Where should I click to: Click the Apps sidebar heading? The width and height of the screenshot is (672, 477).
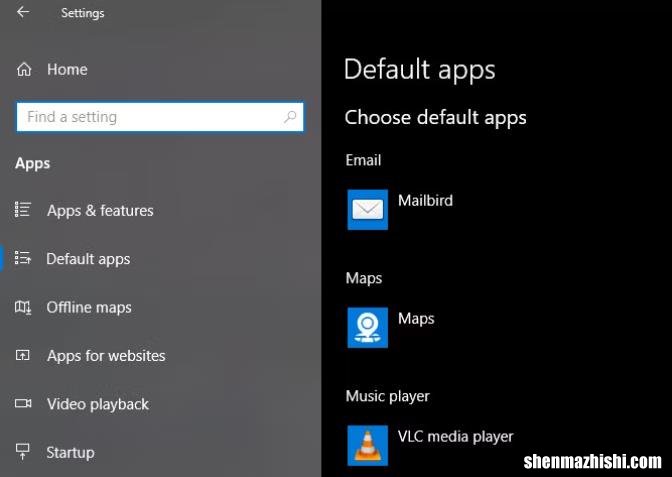[33, 164]
